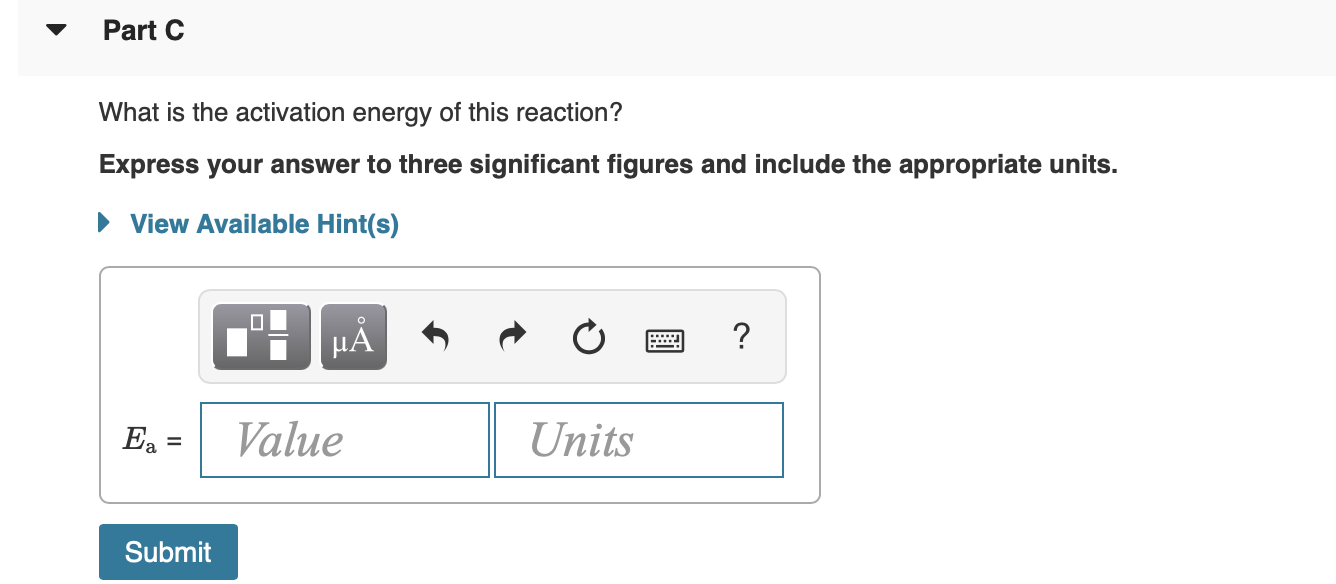Click the redo arrow in answer toolbar

[511, 337]
